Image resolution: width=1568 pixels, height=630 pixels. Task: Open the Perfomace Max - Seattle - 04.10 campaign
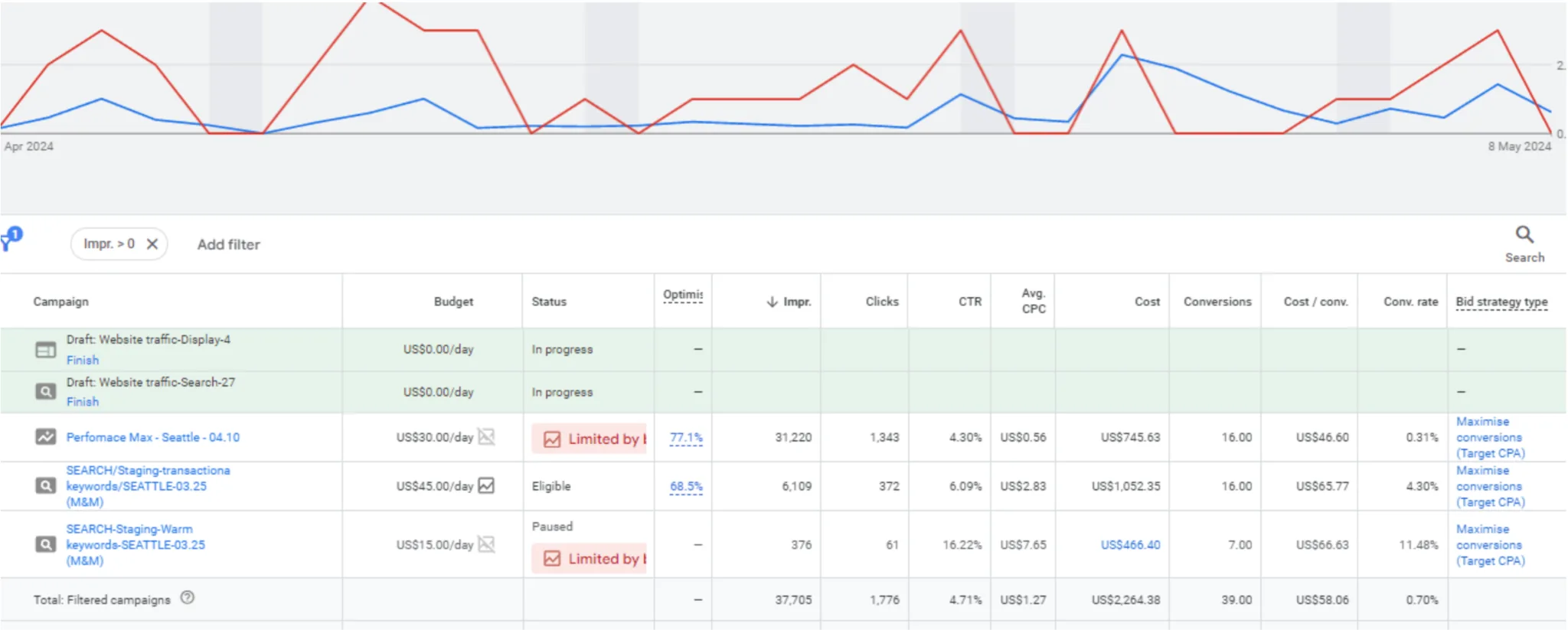[153, 437]
